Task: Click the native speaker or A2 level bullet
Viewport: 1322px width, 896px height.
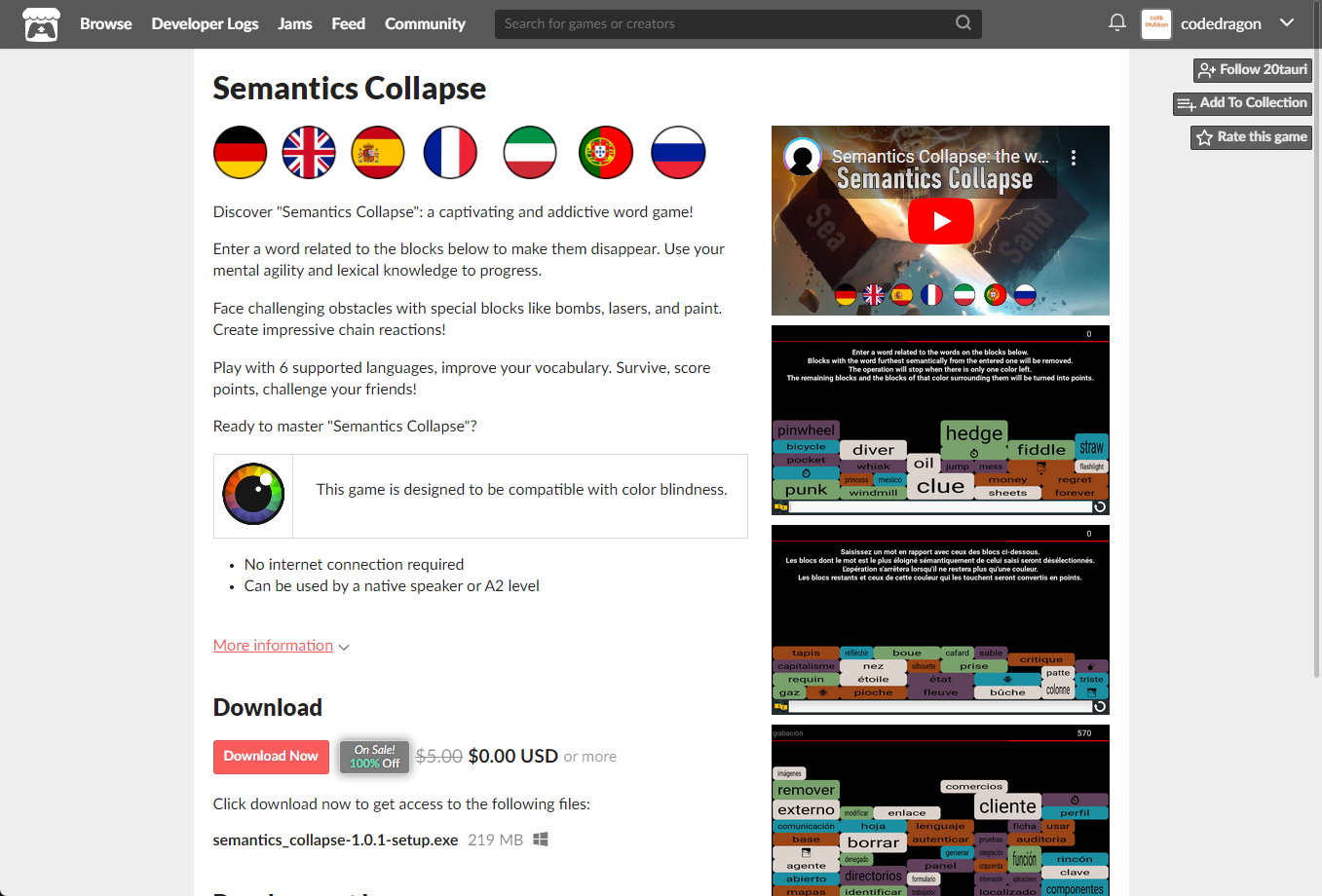Action: coord(392,586)
